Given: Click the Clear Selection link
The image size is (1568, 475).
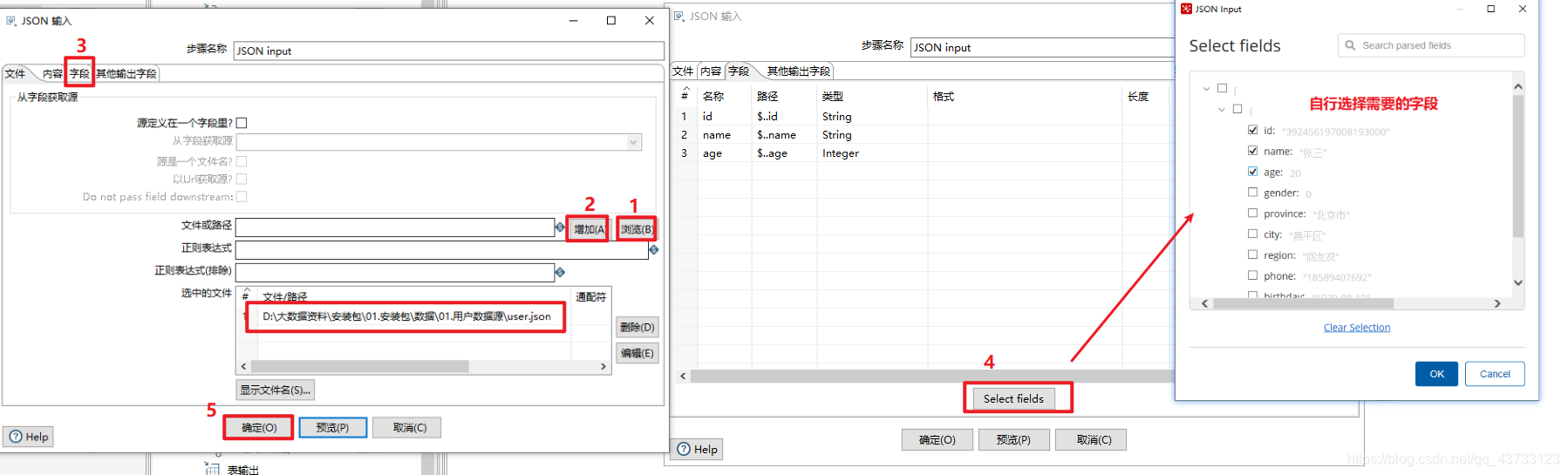Looking at the screenshot, I should 1357,328.
